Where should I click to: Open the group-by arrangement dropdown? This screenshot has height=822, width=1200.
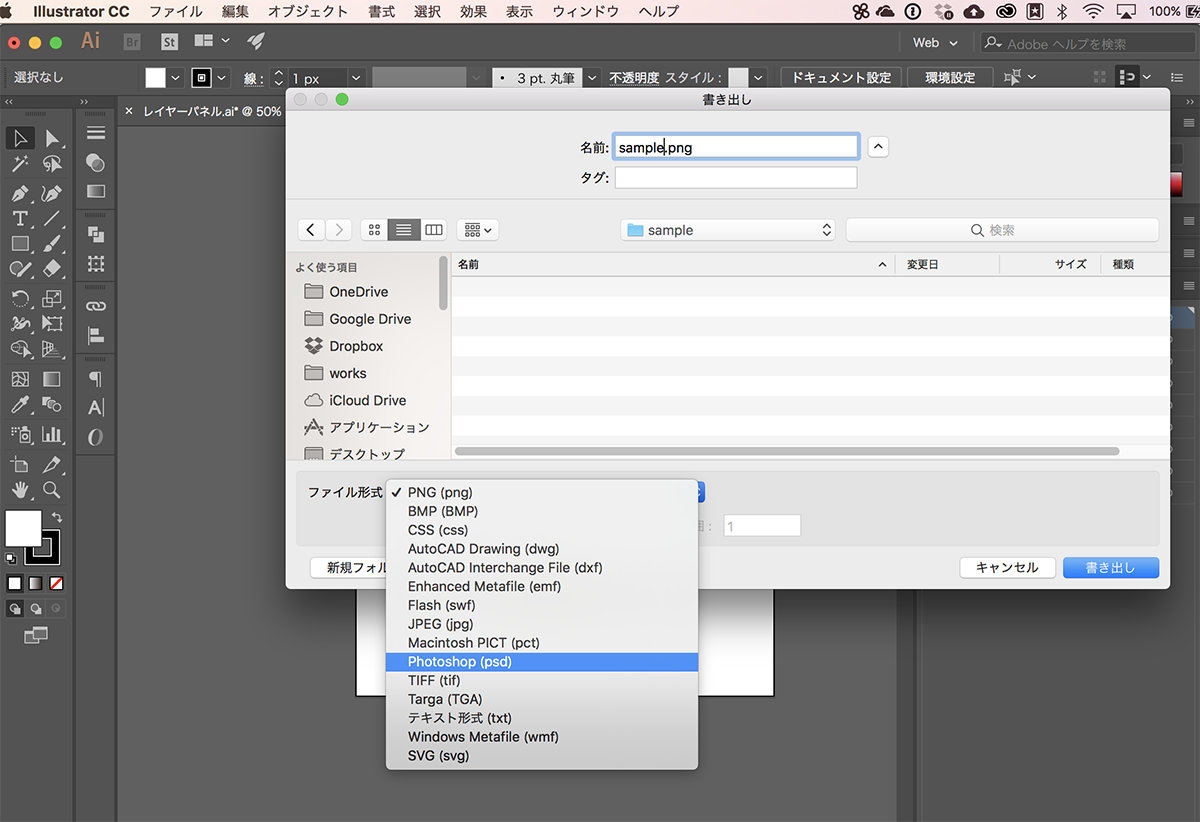[x=478, y=230]
